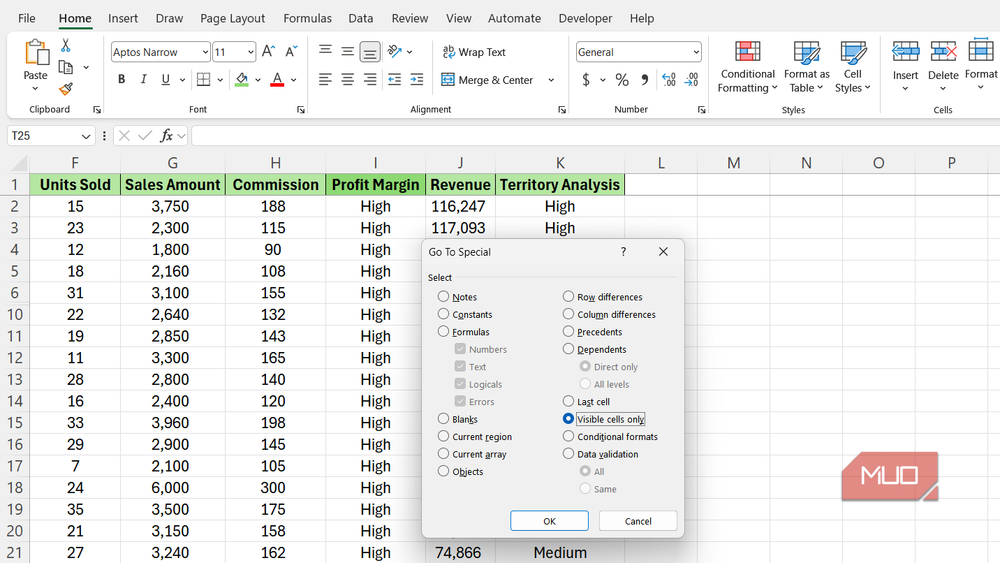Decrease font size with the smaller A icon
Viewport: 1000px width, 563px height.
(x=291, y=52)
